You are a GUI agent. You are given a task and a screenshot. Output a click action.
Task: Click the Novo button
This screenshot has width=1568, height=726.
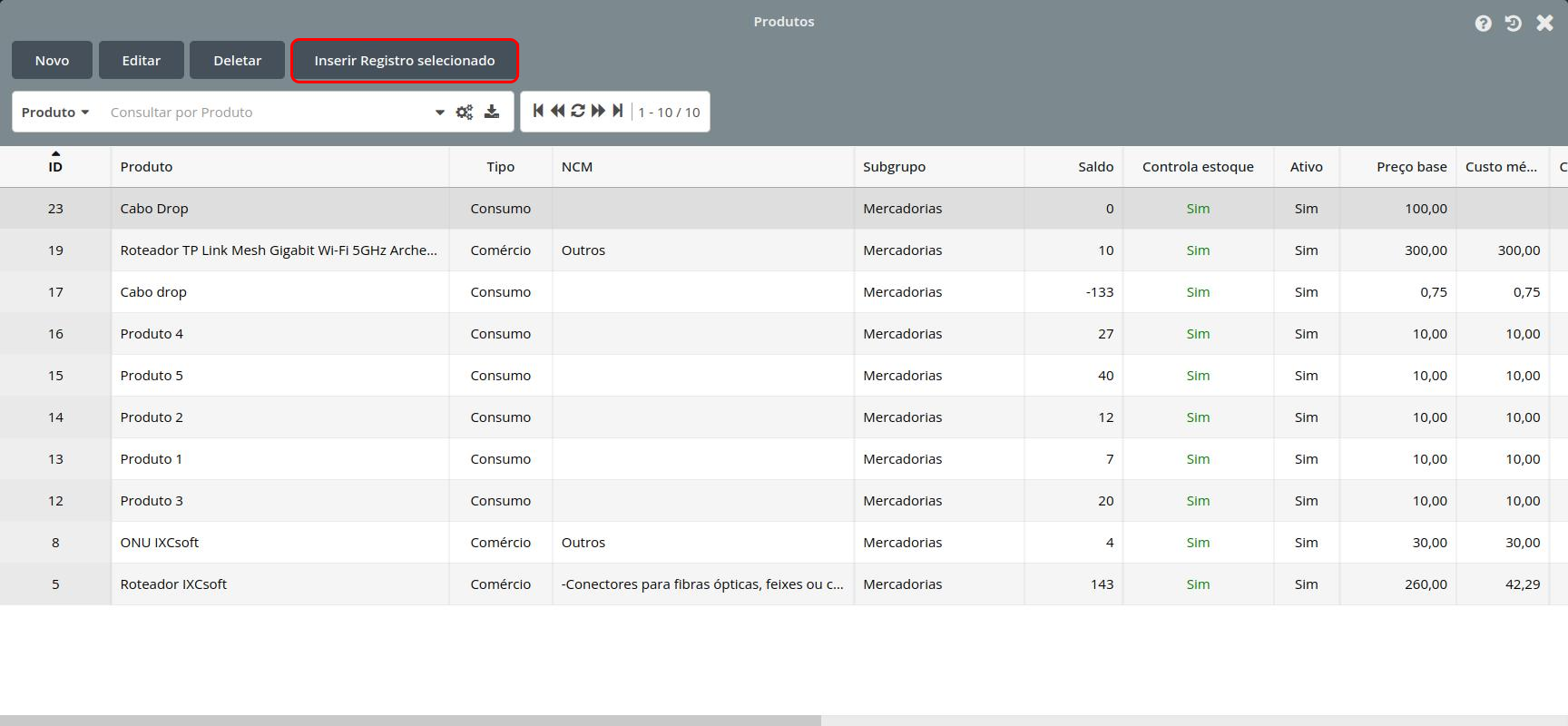tap(52, 60)
